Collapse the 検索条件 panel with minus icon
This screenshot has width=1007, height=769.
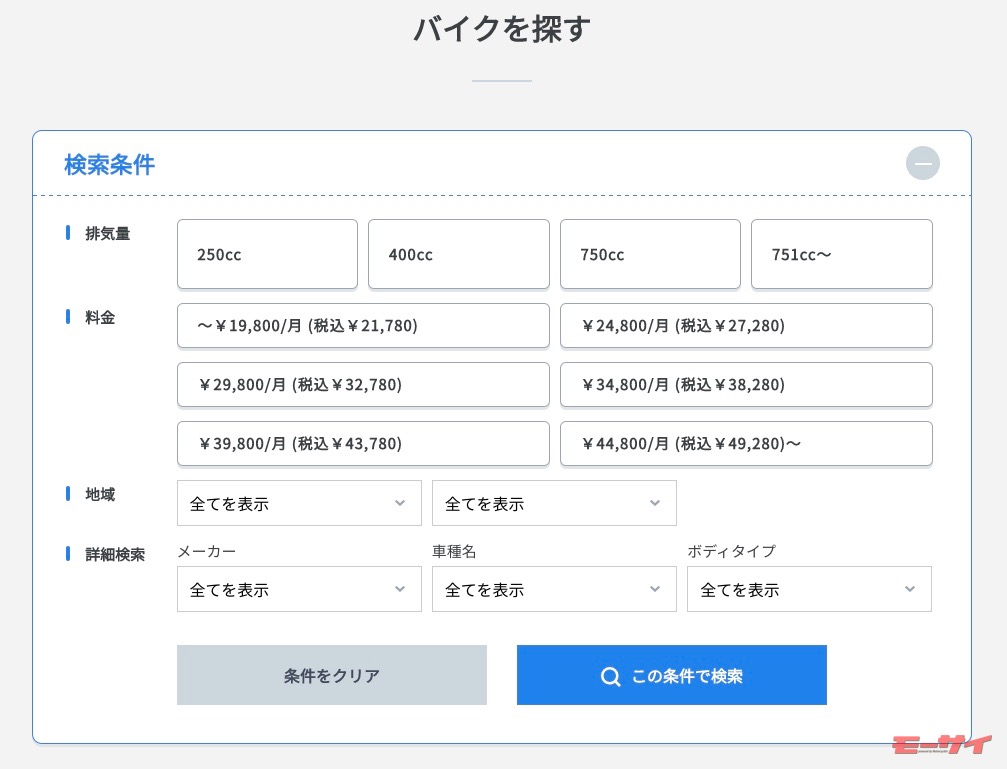(x=922, y=163)
